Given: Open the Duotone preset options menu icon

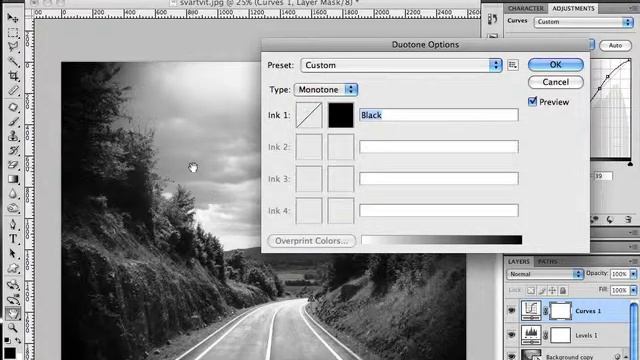Looking at the screenshot, I should [513, 65].
